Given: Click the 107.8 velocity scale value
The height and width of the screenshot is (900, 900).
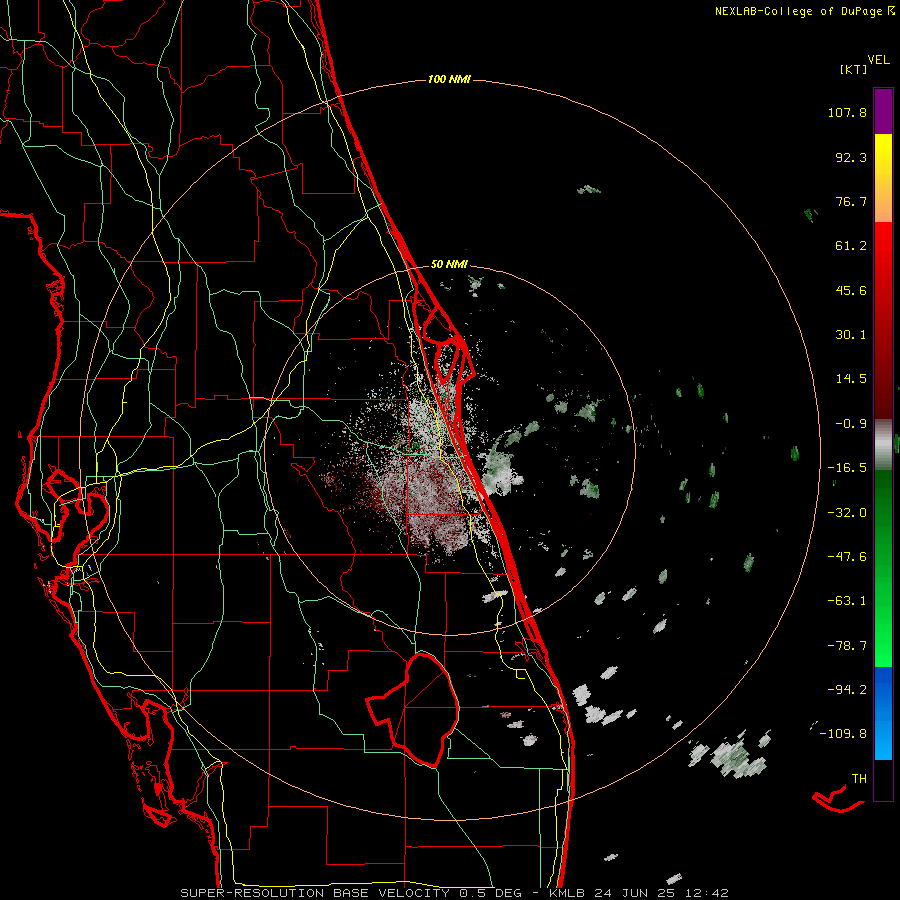Looking at the screenshot, I should click(x=847, y=112).
